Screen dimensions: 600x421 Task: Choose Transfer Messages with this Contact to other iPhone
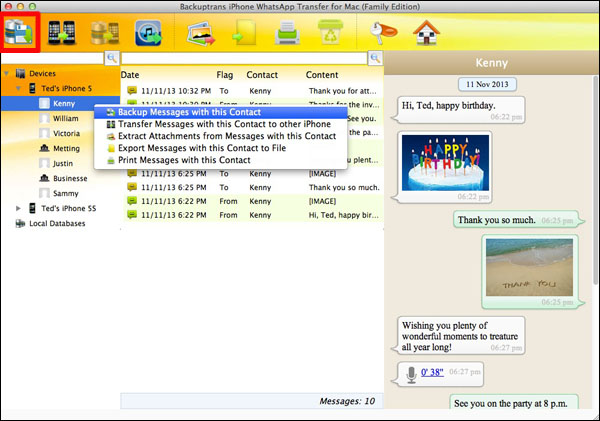[x=221, y=124]
